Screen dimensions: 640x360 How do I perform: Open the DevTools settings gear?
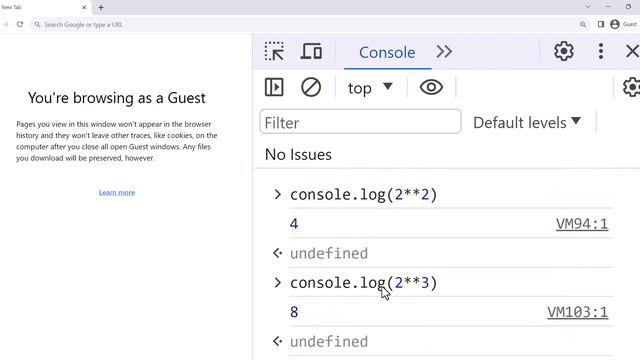point(564,51)
